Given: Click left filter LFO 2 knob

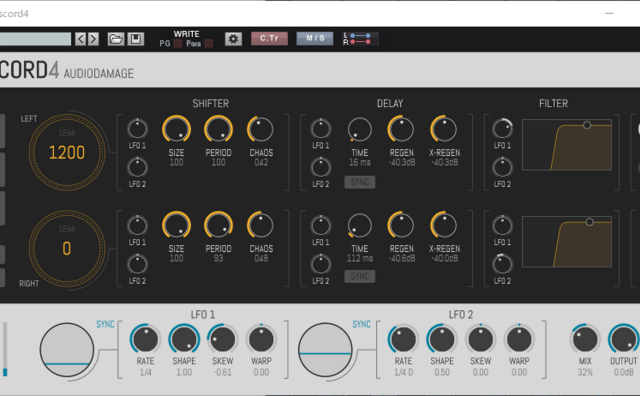Looking at the screenshot, I should tap(502, 167).
